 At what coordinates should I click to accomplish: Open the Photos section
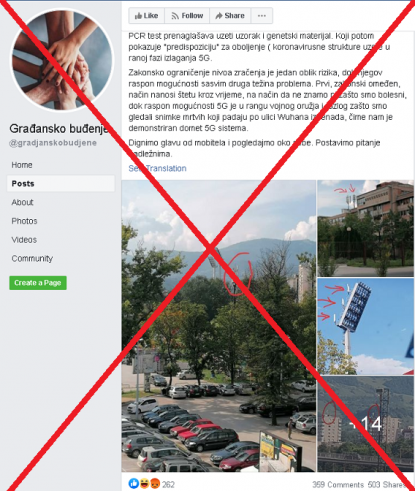point(24,221)
